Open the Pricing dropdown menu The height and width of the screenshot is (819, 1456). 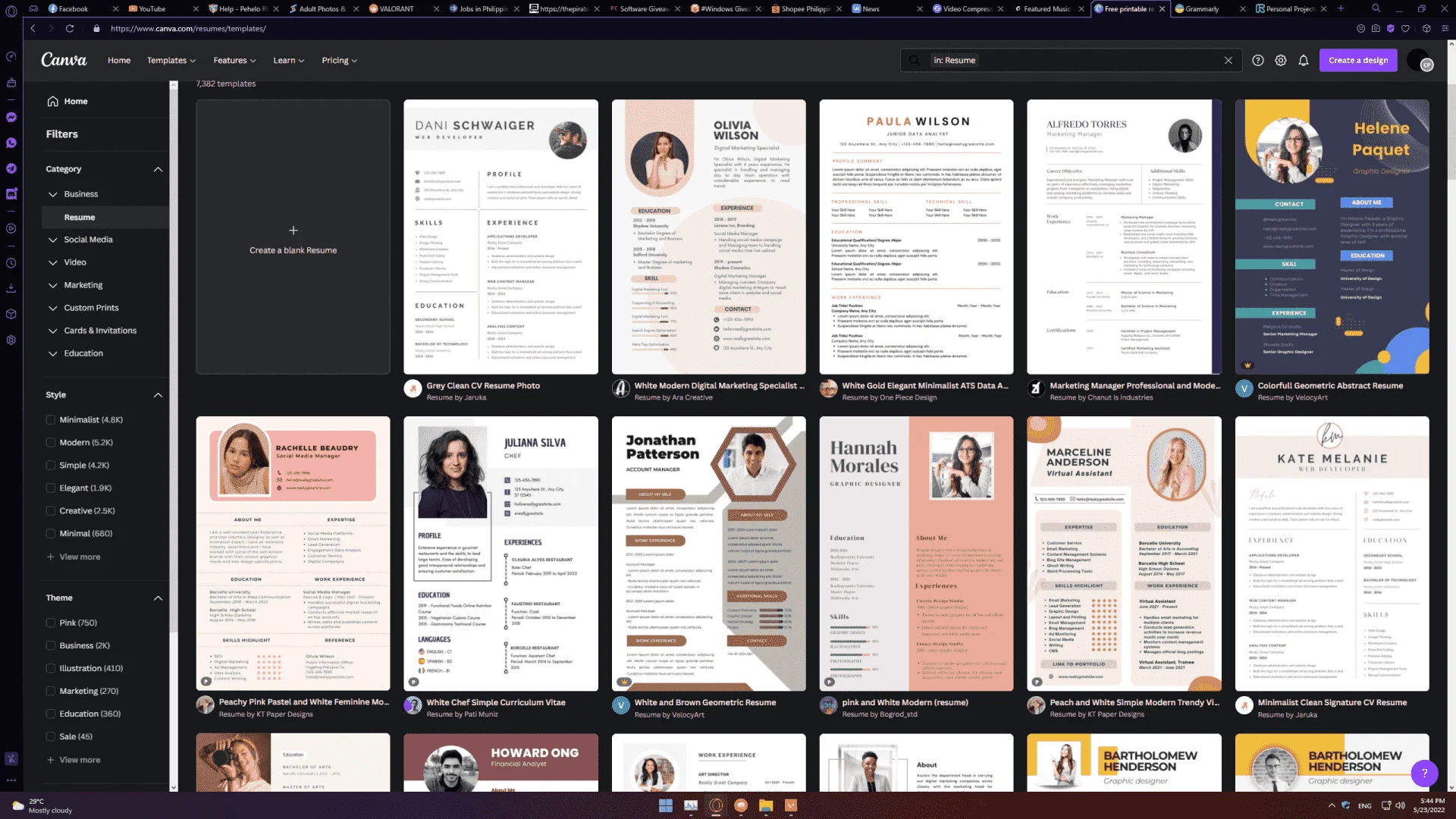339,61
